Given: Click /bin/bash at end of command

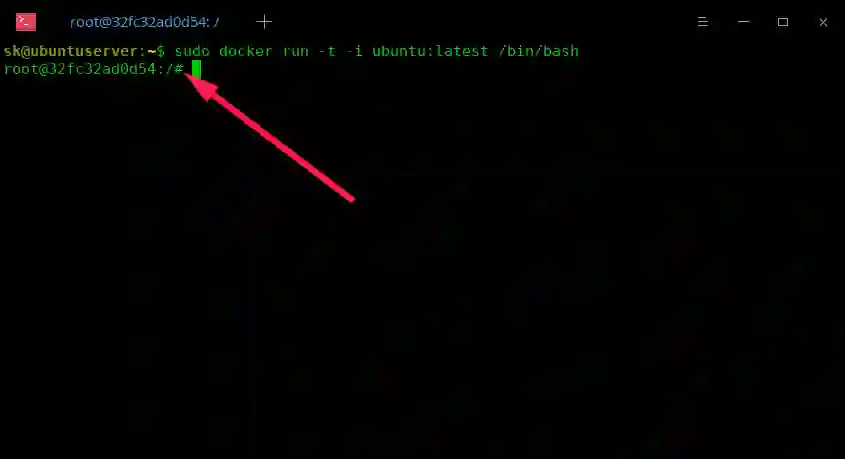Looking at the screenshot, I should click(538, 51).
